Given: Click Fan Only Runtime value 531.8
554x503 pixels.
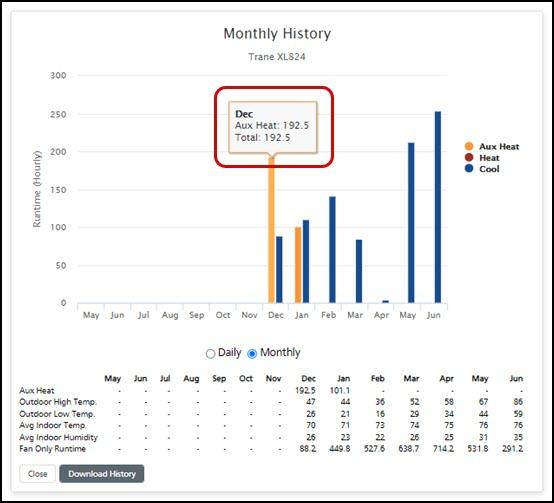Looking at the screenshot, I should click(x=478, y=449).
